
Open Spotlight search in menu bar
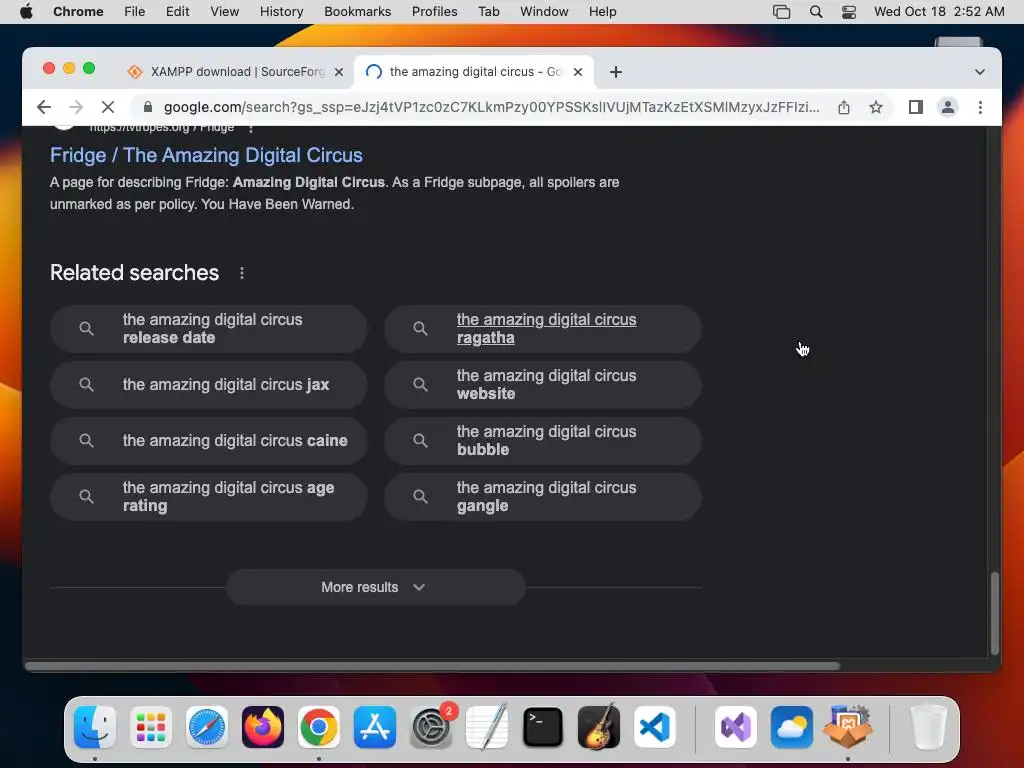click(816, 12)
